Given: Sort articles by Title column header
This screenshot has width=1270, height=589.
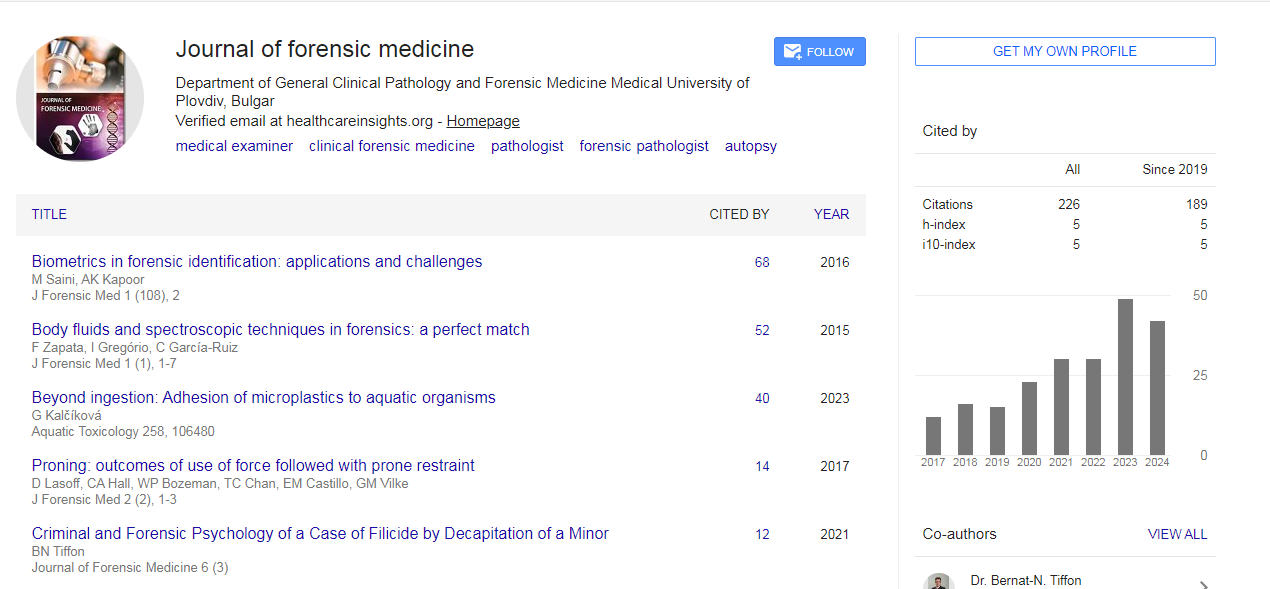Looking at the screenshot, I should click(49, 214).
